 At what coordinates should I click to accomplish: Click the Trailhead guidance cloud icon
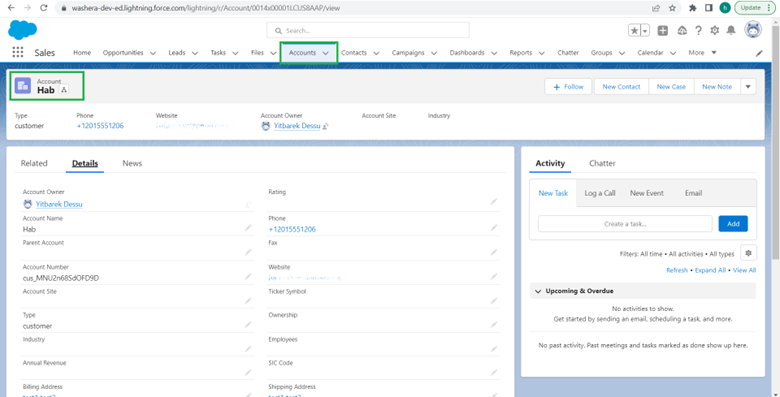(x=682, y=30)
